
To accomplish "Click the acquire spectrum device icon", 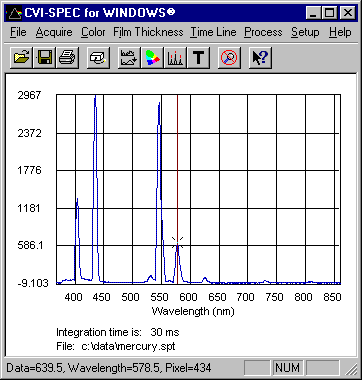I will pos(98,58).
